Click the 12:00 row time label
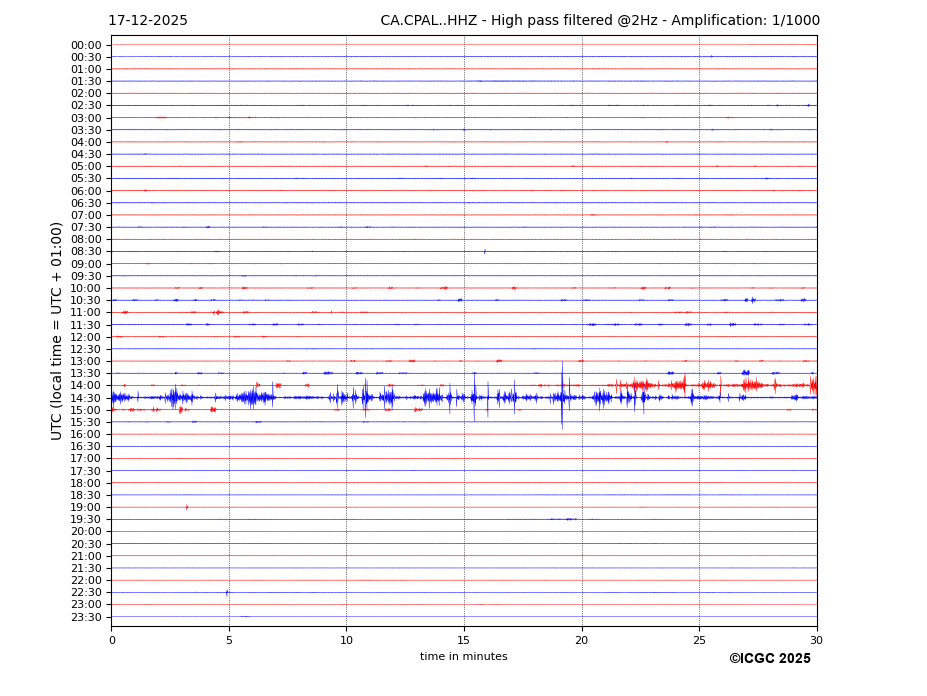The width and height of the screenshot is (927, 696). tap(86, 337)
